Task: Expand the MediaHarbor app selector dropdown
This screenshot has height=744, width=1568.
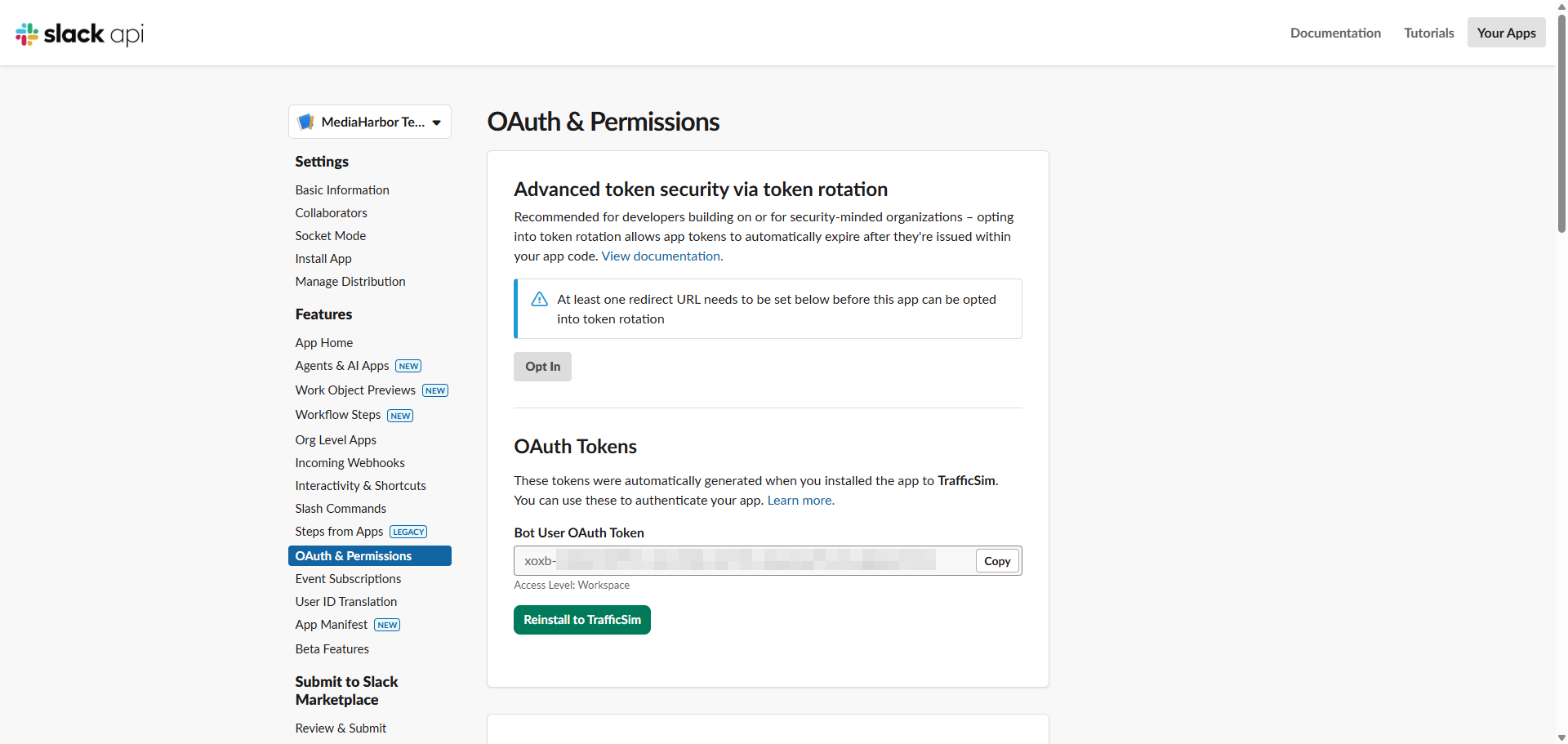Action: pos(436,123)
